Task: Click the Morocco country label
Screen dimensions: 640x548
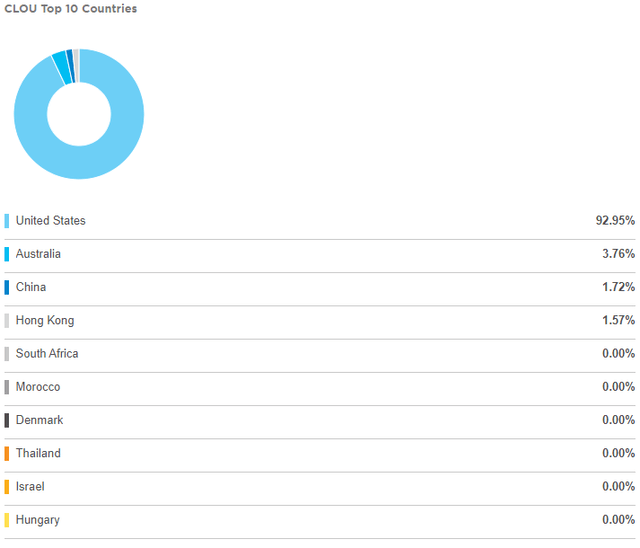Action: (38, 387)
